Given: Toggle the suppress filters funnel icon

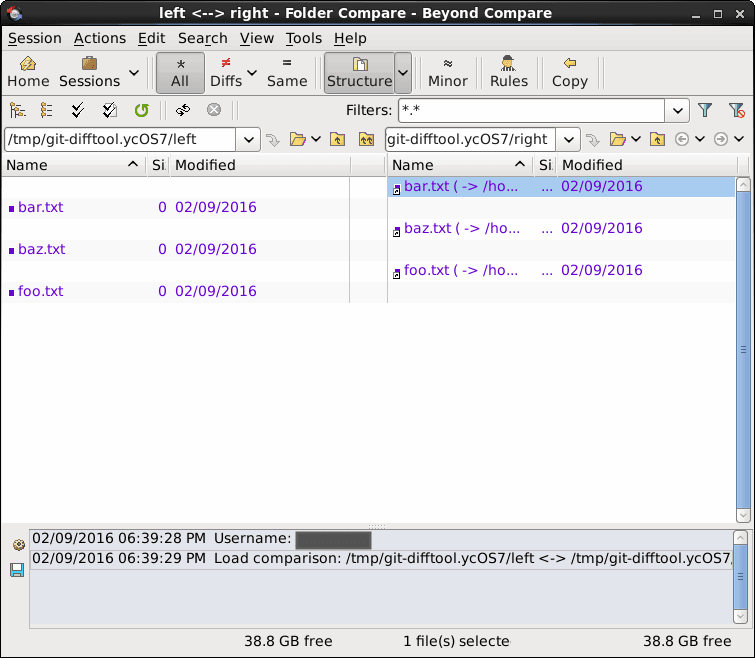Looking at the screenshot, I should [x=737, y=110].
